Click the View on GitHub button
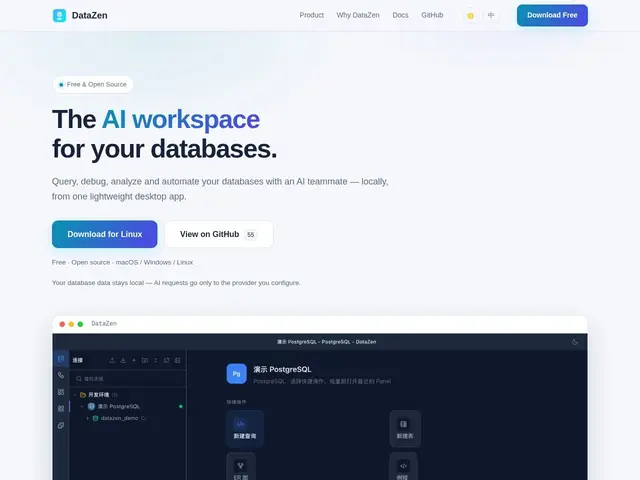640x480 pixels. click(219, 234)
